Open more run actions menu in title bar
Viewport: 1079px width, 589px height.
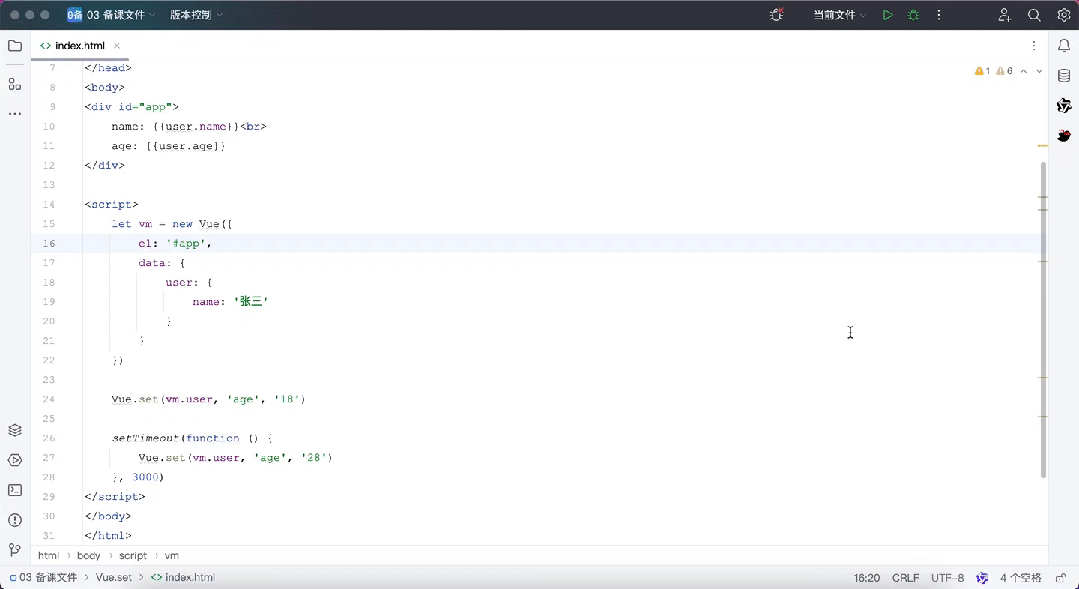pyautogui.click(x=939, y=14)
